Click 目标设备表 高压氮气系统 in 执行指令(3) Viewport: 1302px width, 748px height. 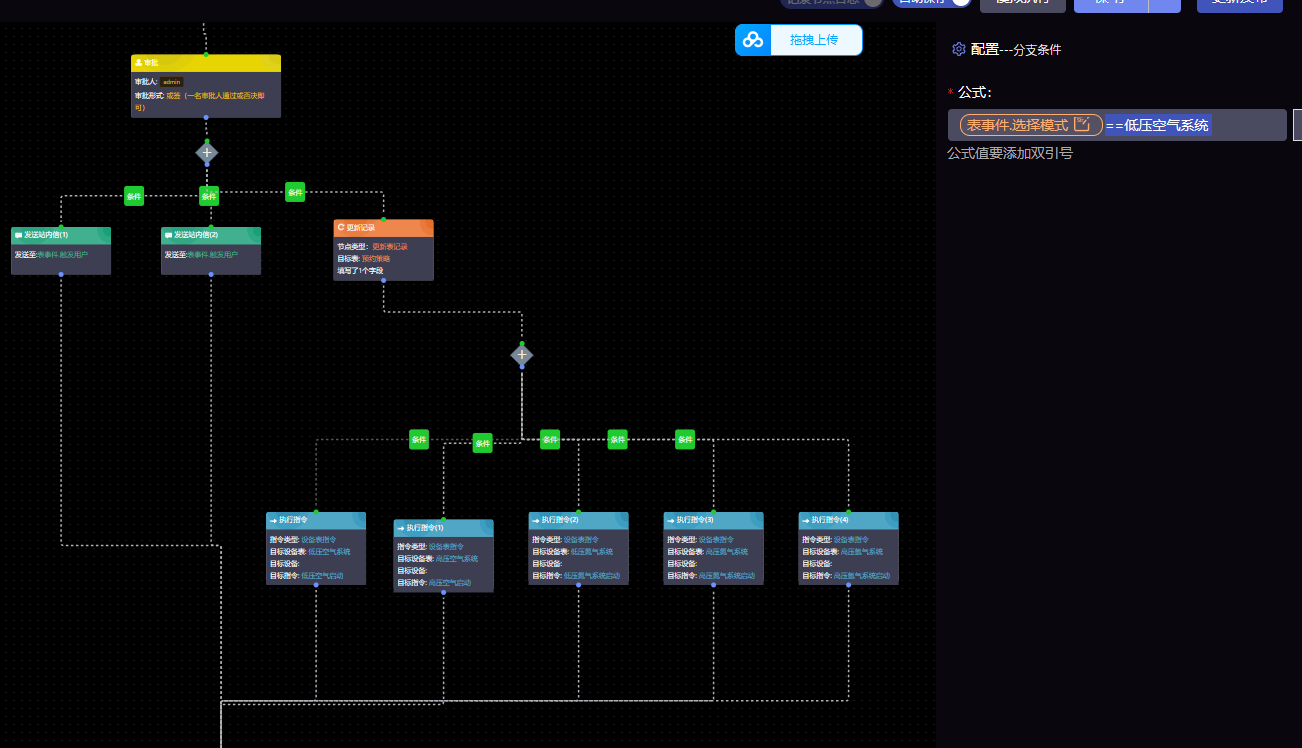pyautogui.click(x=707, y=552)
